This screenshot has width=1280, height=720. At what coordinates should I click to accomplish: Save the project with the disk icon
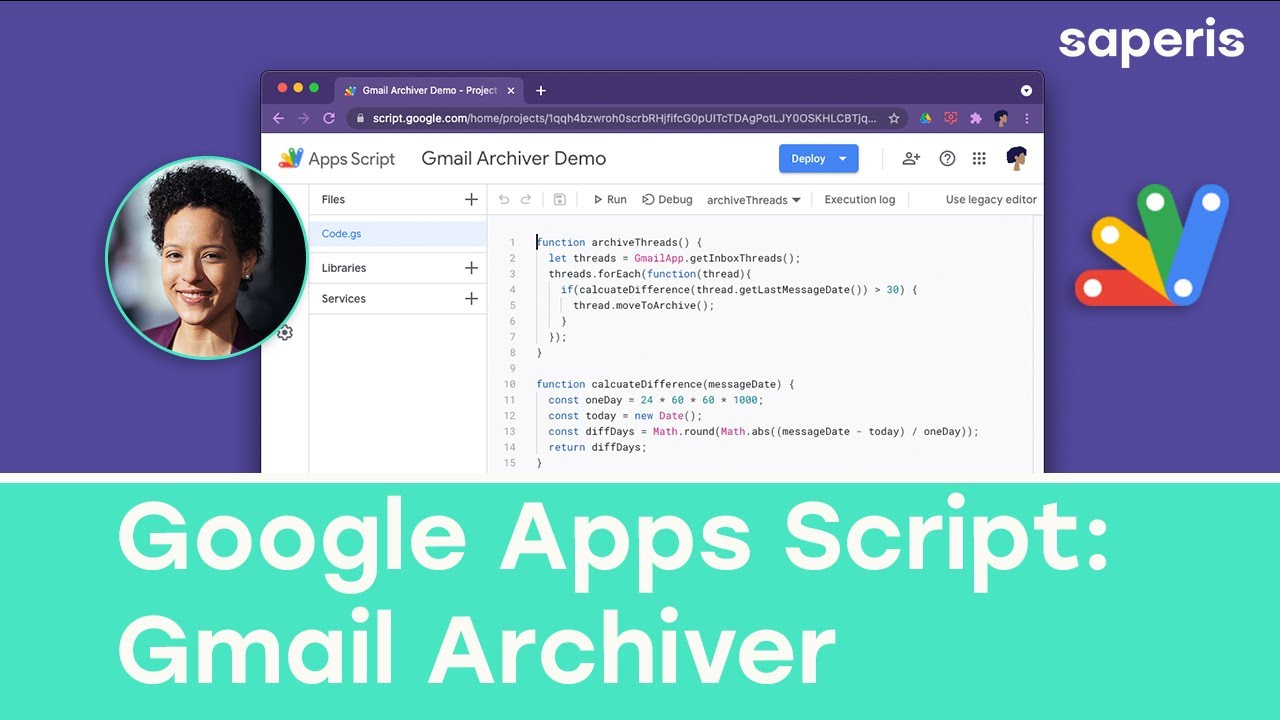click(559, 199)
